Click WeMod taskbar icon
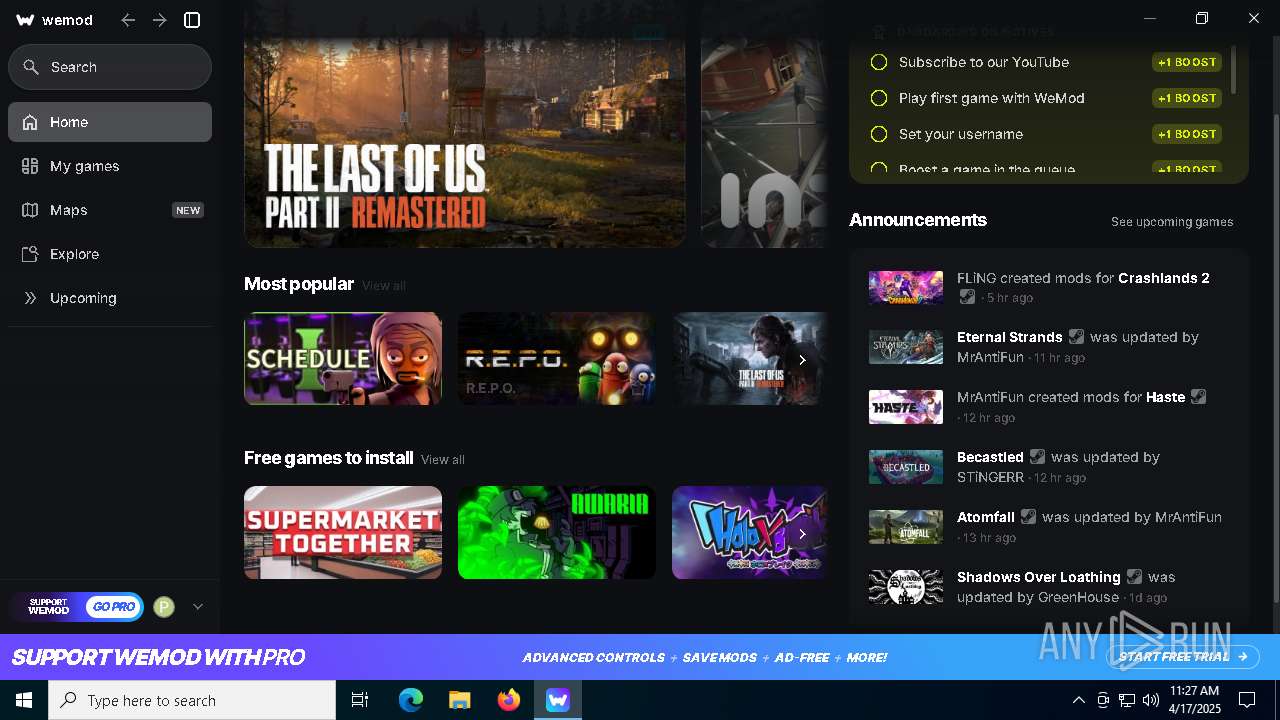 pos(558,700)
